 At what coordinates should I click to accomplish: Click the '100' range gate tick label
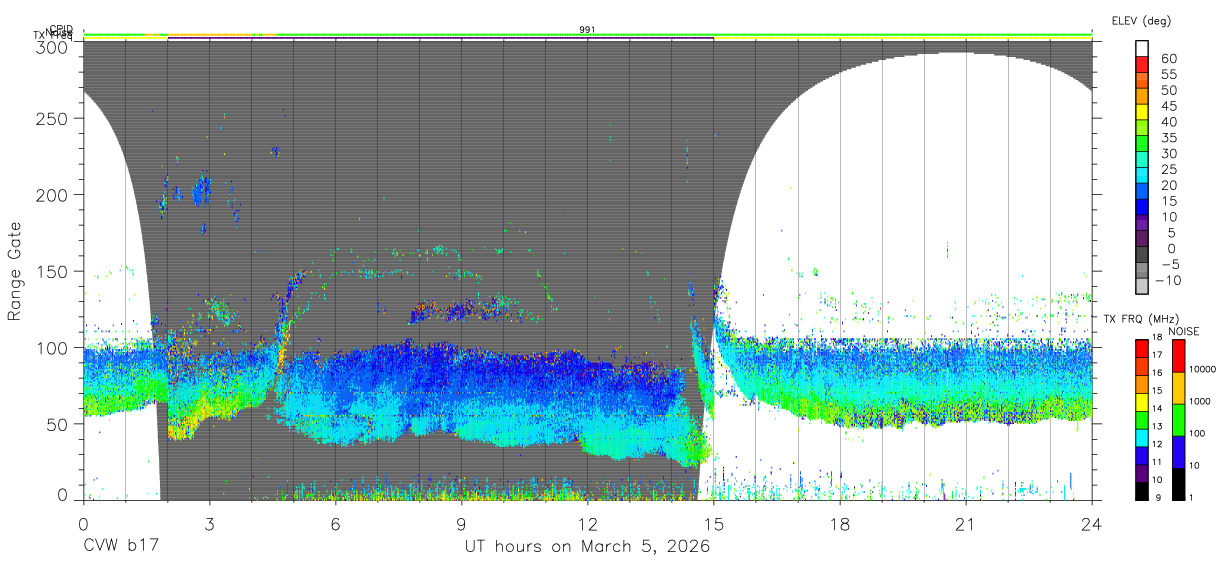point(53,347)
